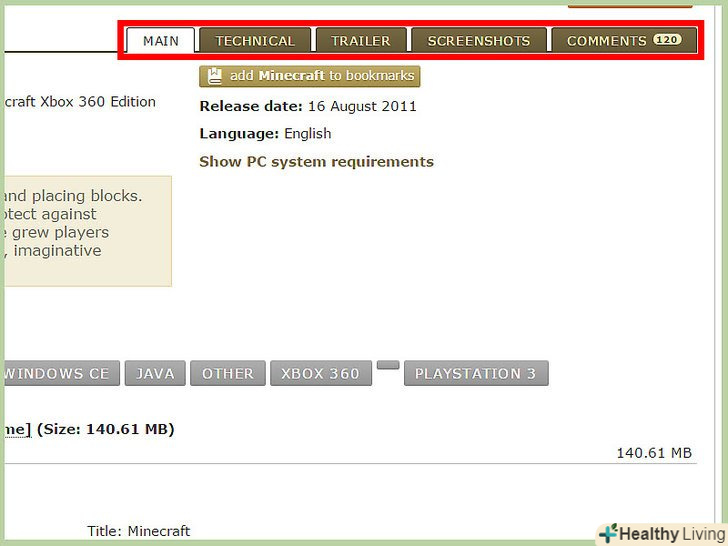
Task: Select the OTHER platform button
Action: (x=228, y=373)
